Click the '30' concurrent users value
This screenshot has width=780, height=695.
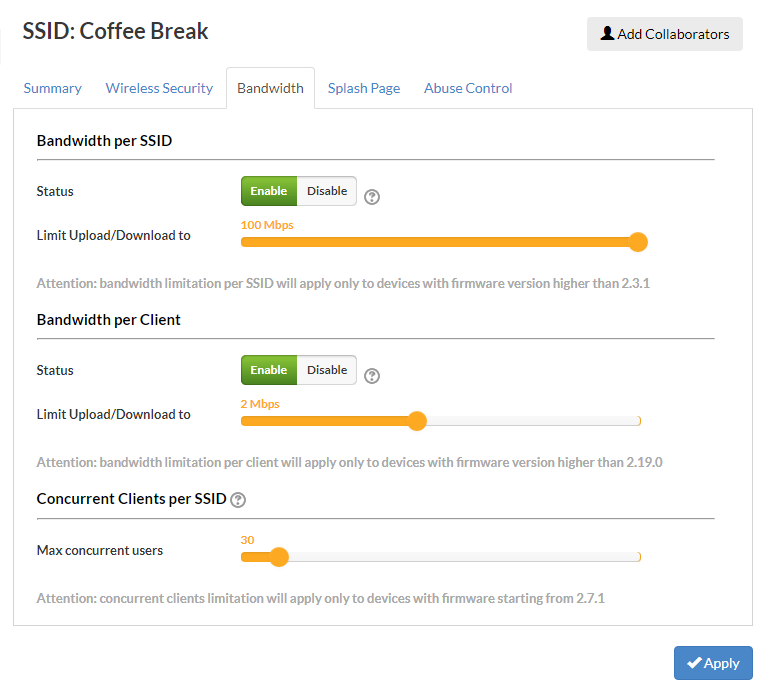247,540
